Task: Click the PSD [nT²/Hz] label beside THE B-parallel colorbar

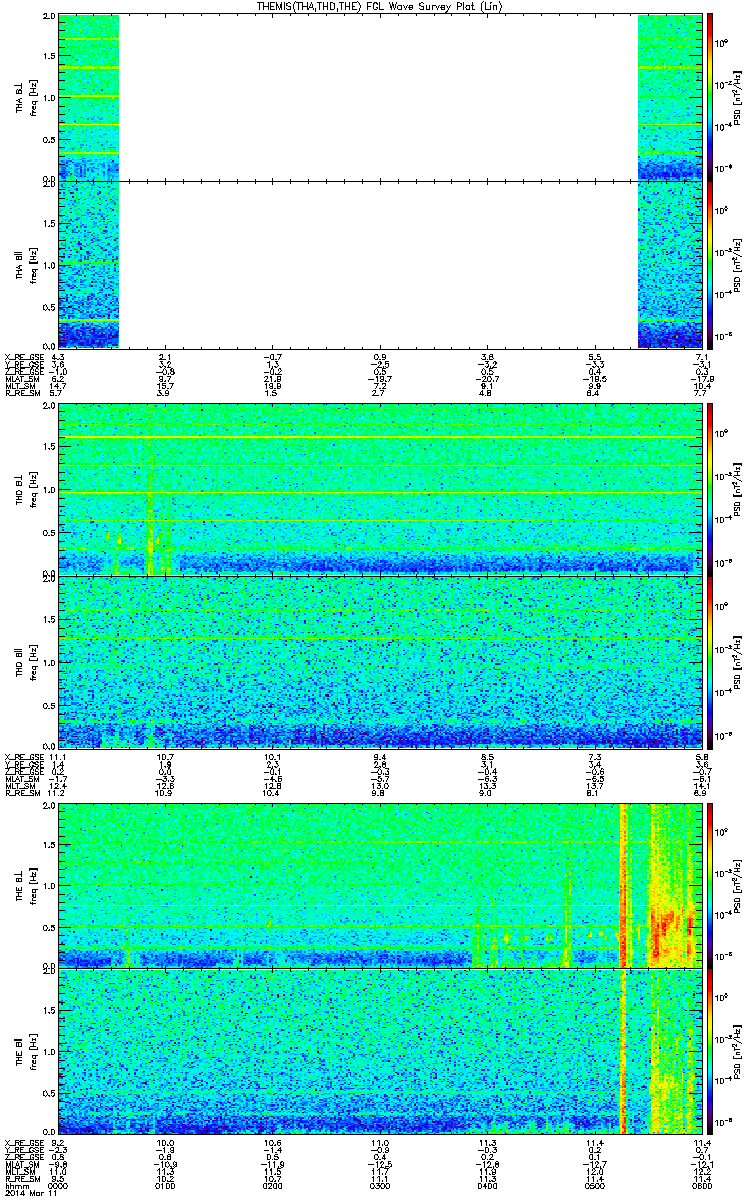Action: [736, 1051]
